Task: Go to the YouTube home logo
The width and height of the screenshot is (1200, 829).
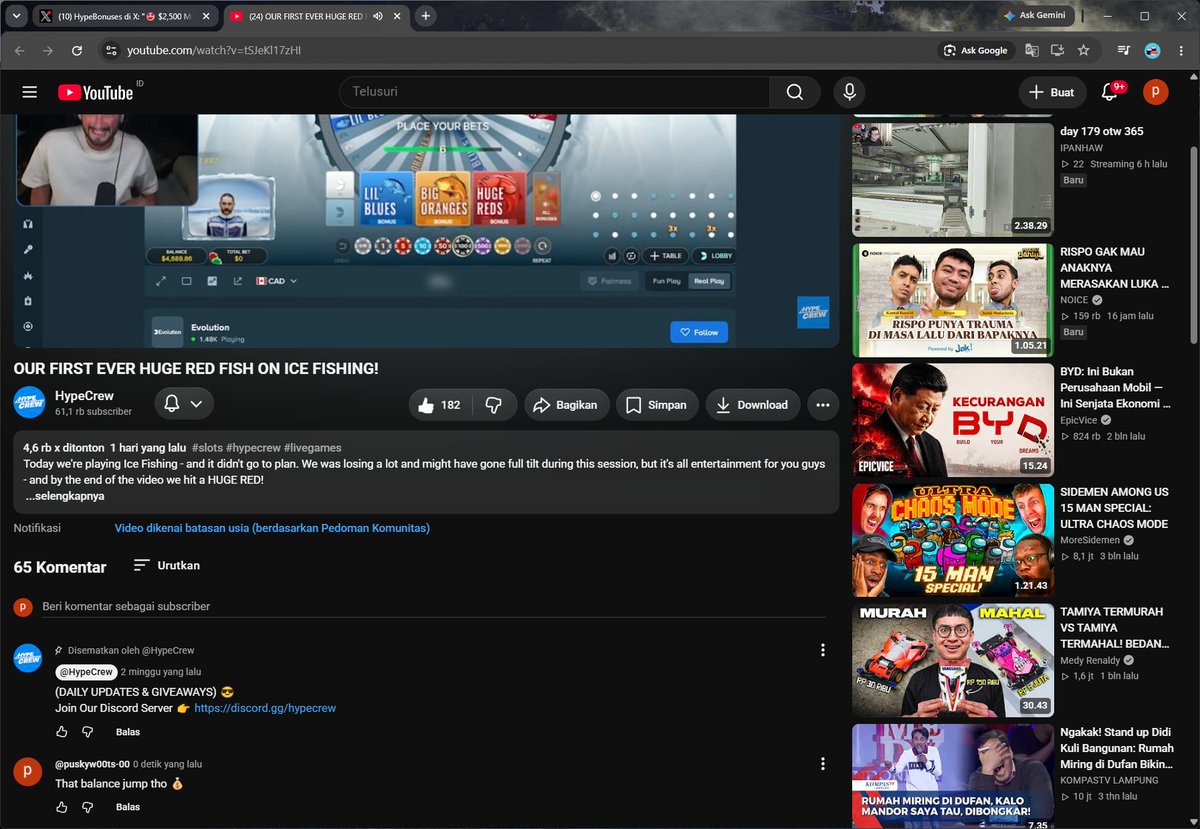Action: click(95, 92)
